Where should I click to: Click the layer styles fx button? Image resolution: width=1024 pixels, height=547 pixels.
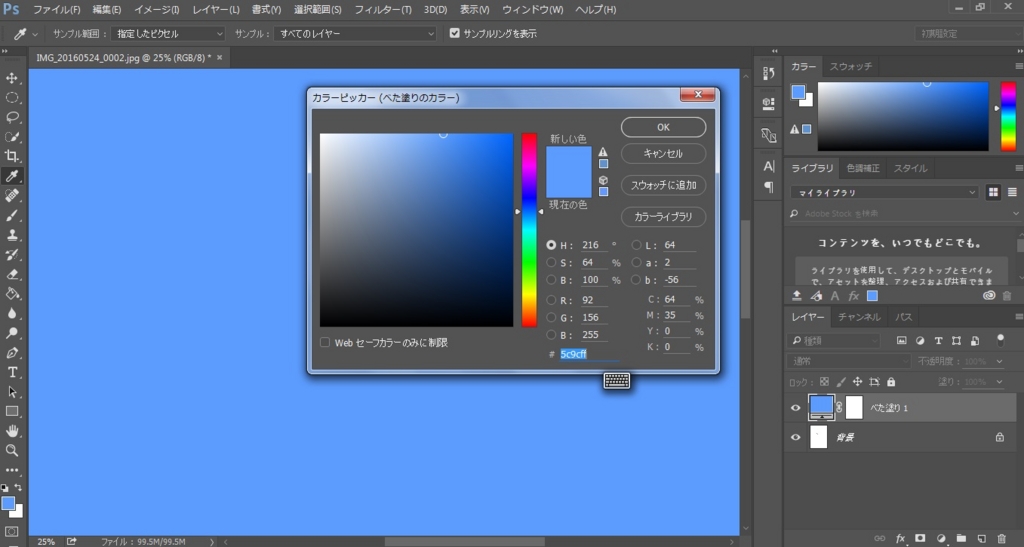pos(901,539)
